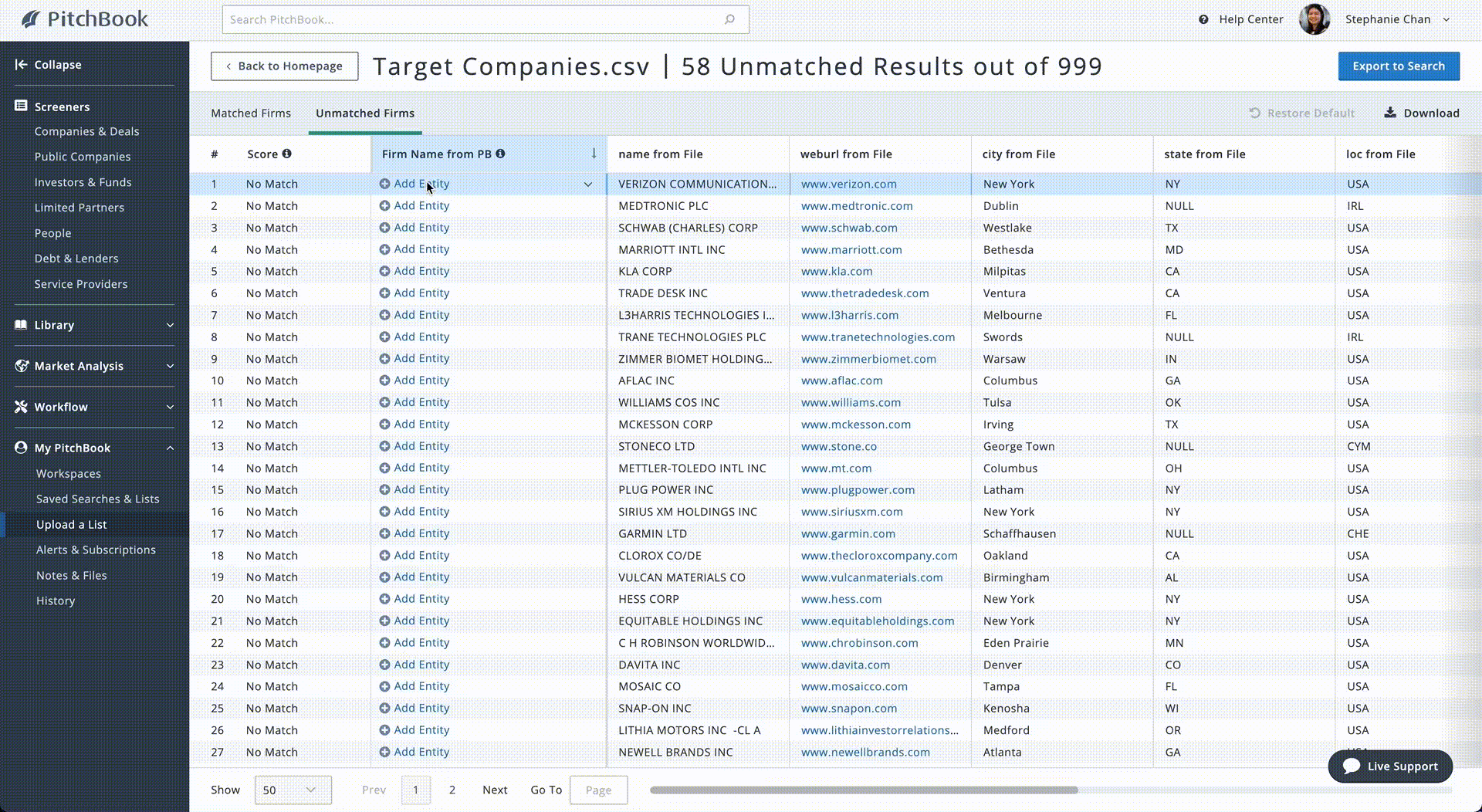Click the Export to Search button

[1399, 66]
